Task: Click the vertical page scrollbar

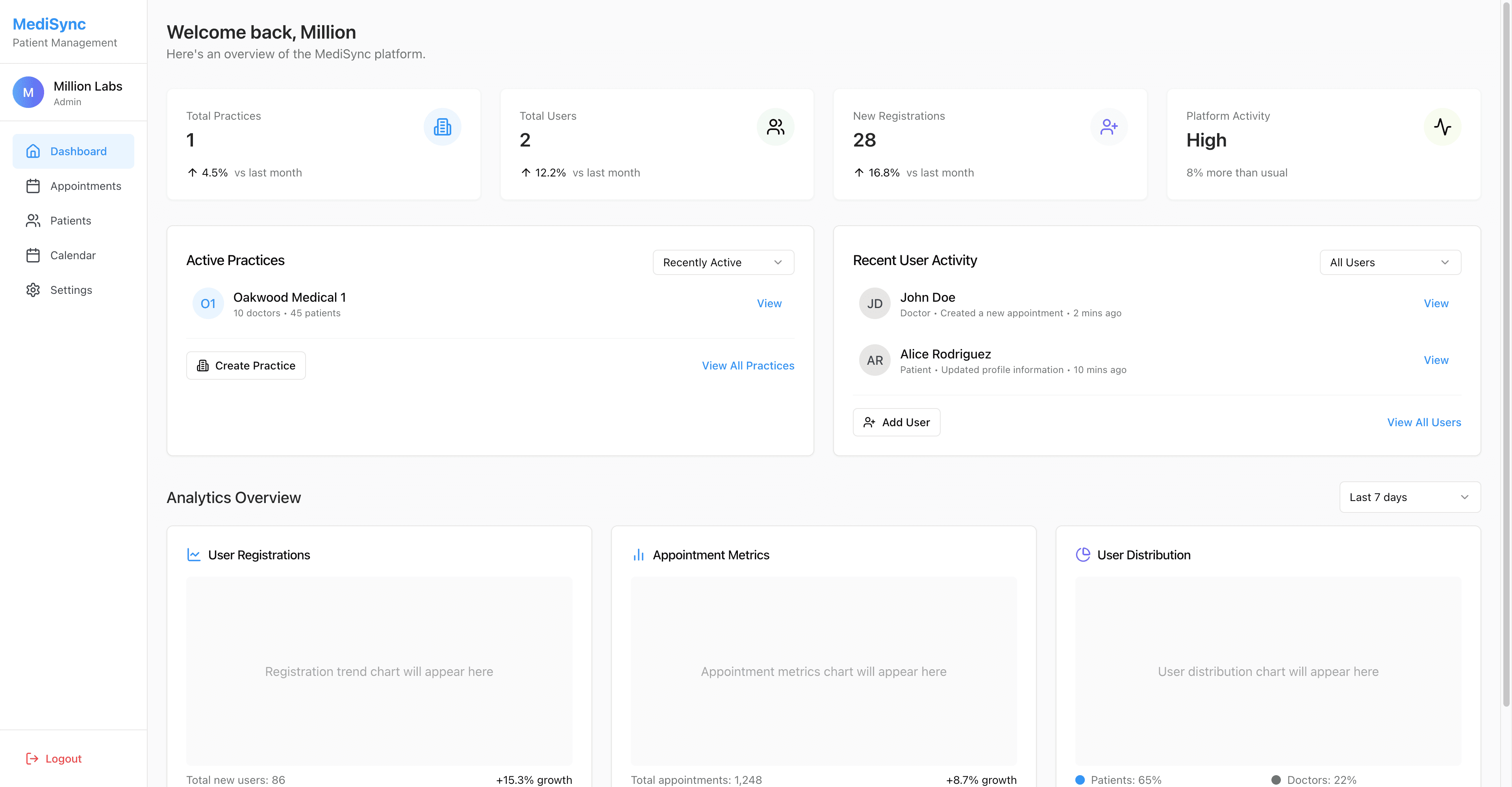Action: click(x=1506, y=353)
